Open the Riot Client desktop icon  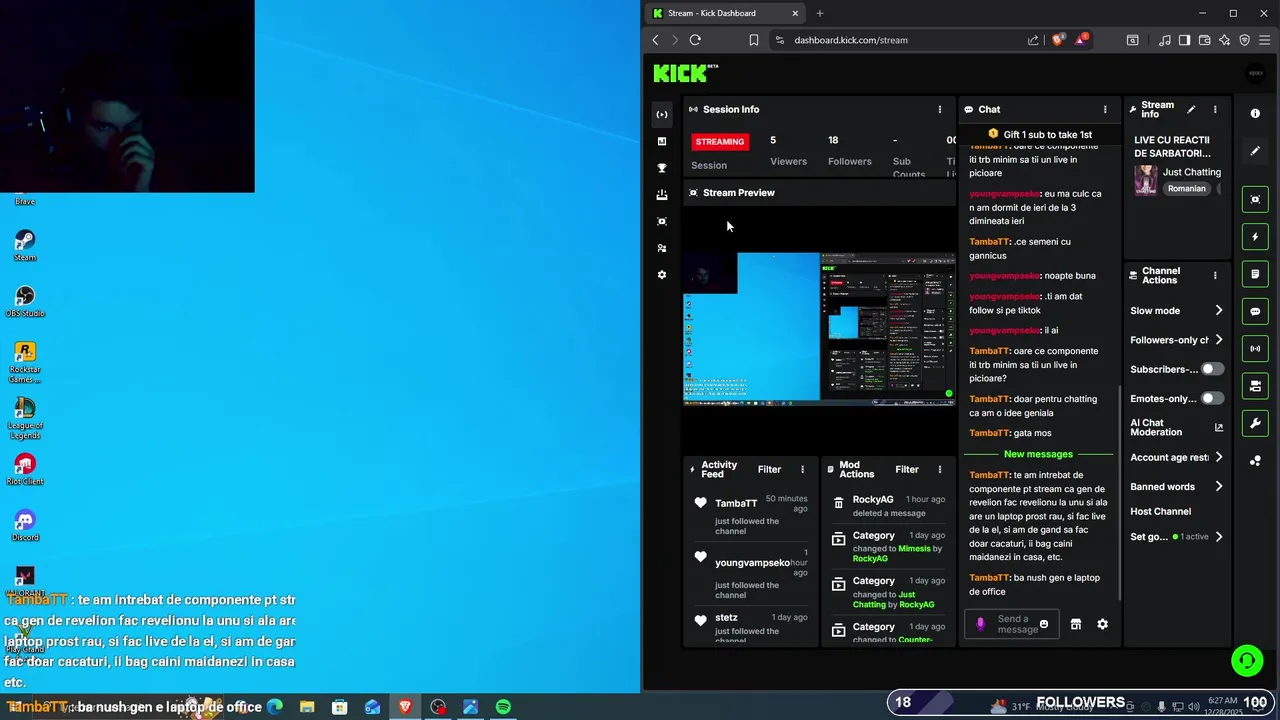tap(25, 469)
